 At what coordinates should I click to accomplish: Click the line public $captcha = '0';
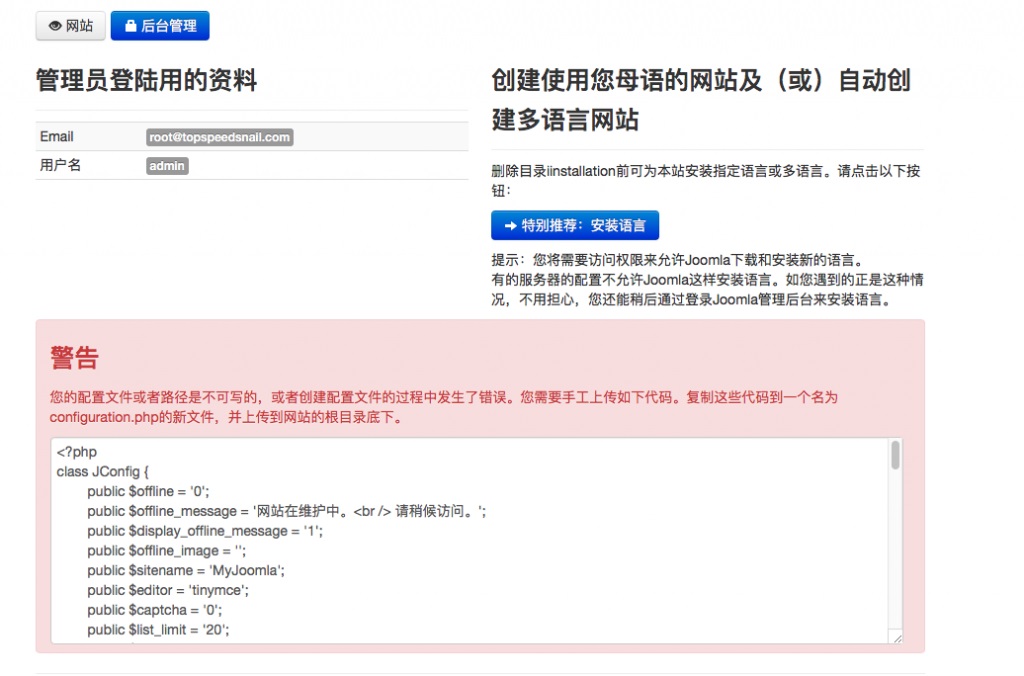[155, 610]
